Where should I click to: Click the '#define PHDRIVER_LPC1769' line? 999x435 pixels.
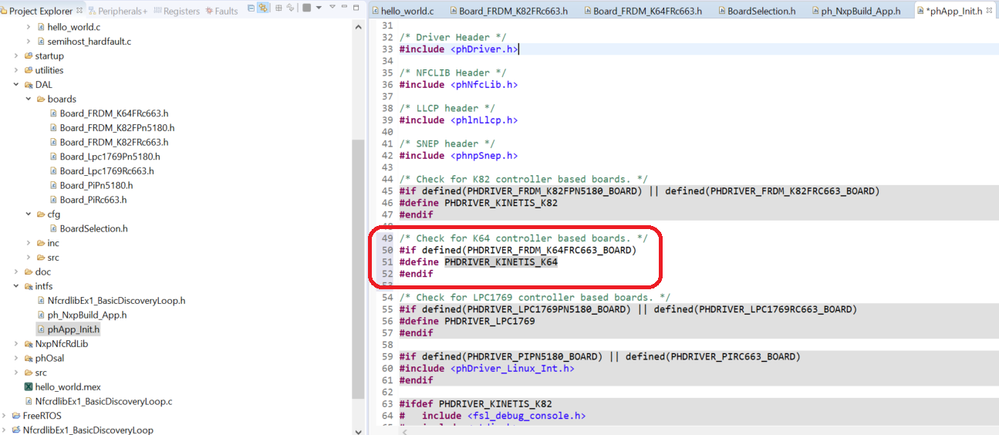pyautogui.click(x=467, y=321)
